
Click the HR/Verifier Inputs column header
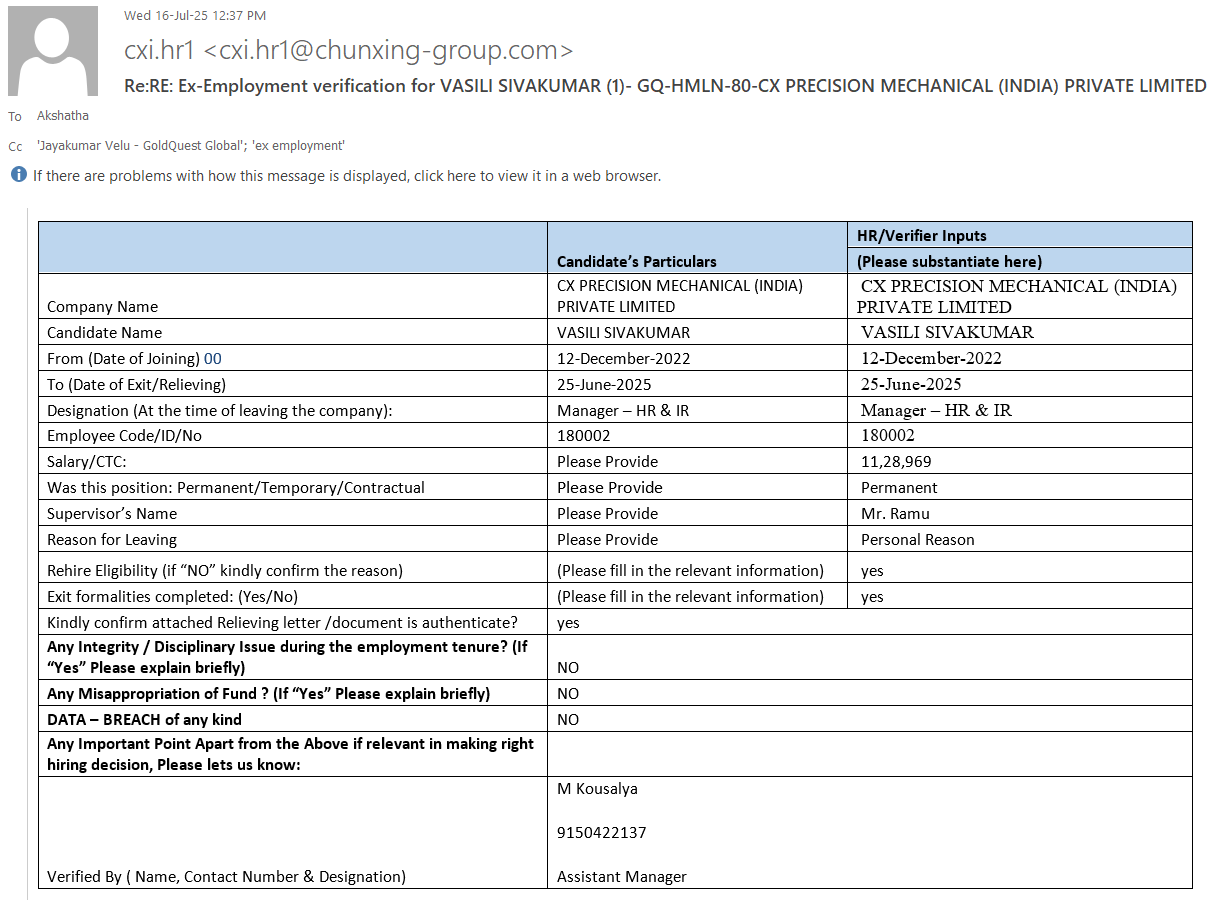pos(921,236)
